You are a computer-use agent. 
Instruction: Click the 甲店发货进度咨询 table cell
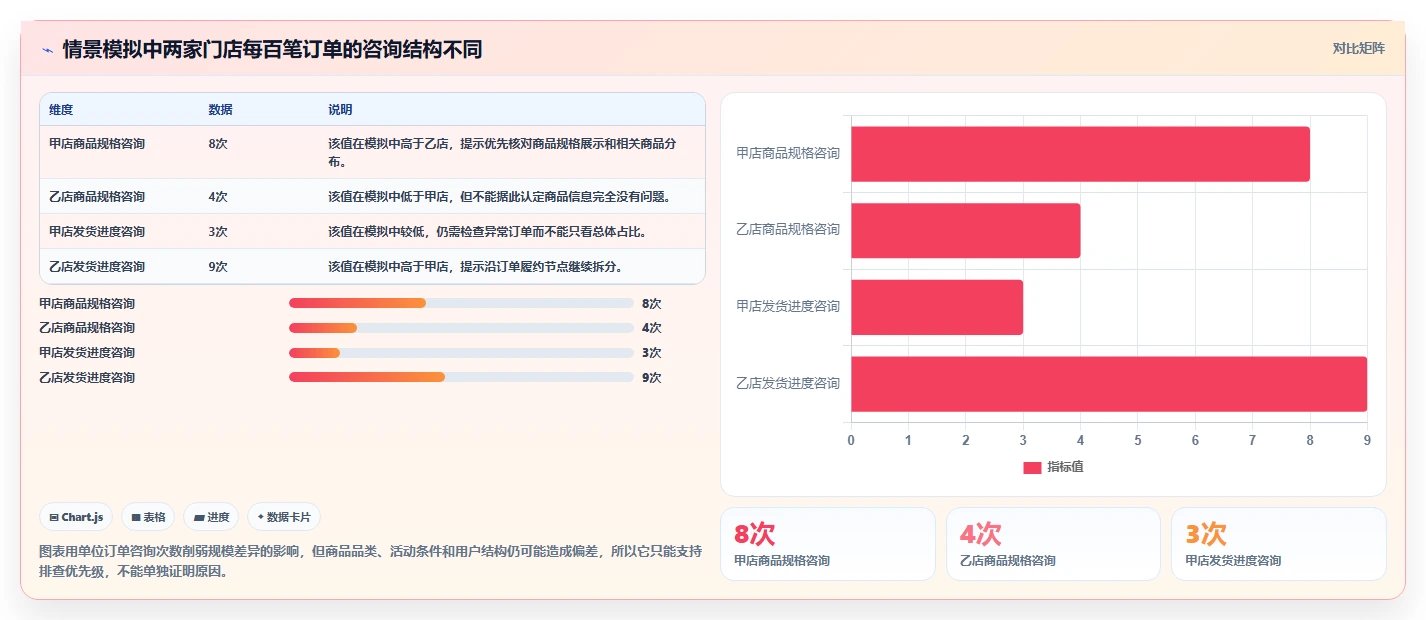pyautogui.click(x=97, y=232)
